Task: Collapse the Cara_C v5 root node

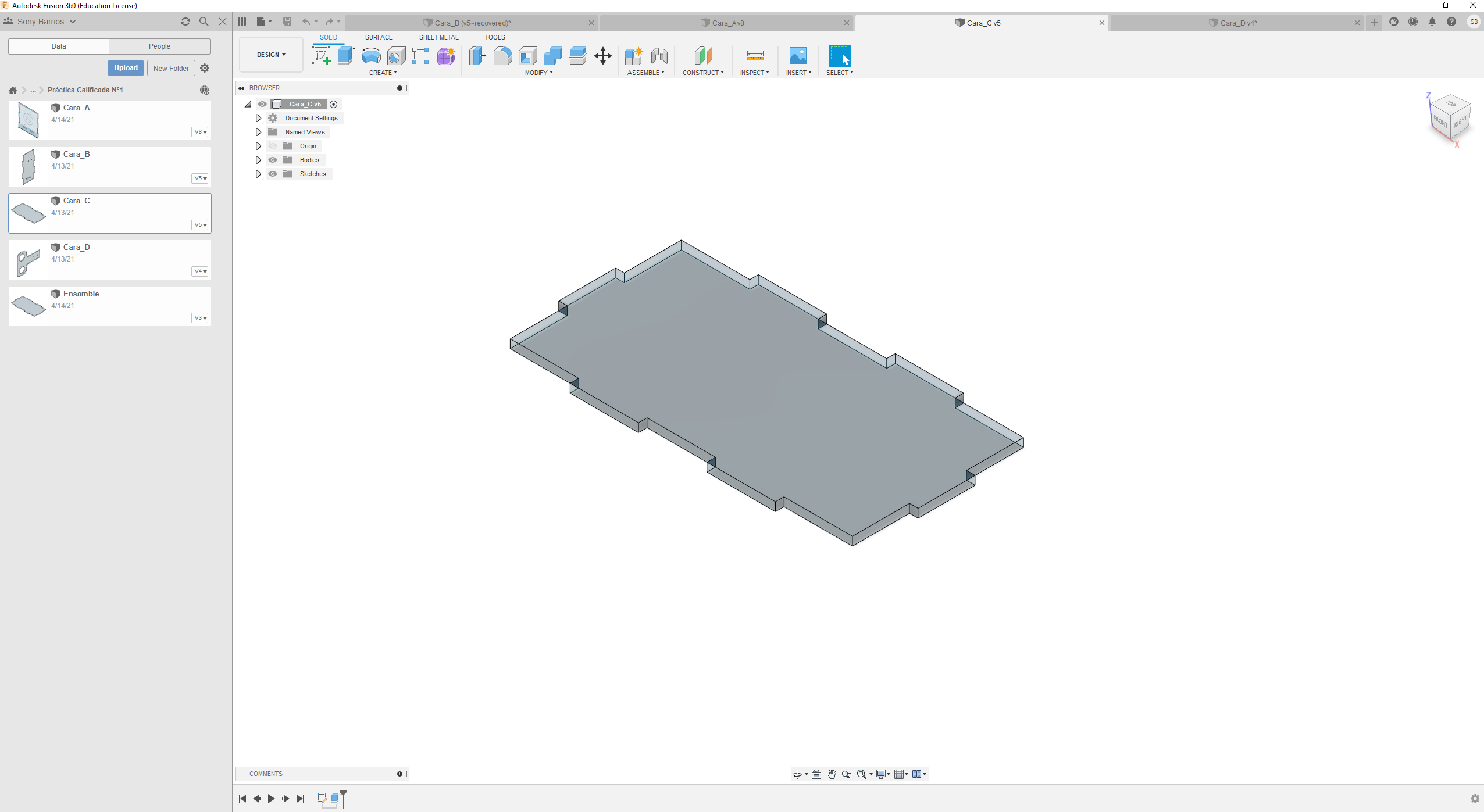Action: (x=248, y=104)
